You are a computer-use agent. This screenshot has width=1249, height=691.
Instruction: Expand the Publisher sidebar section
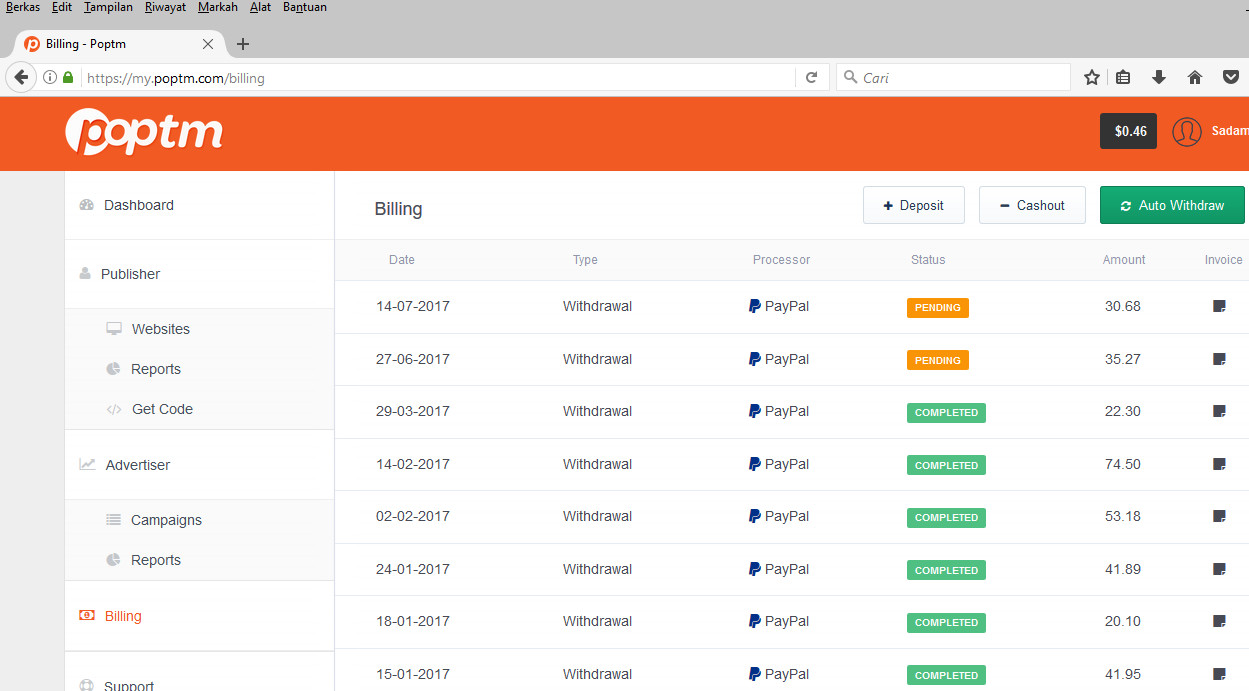[199, 274]
